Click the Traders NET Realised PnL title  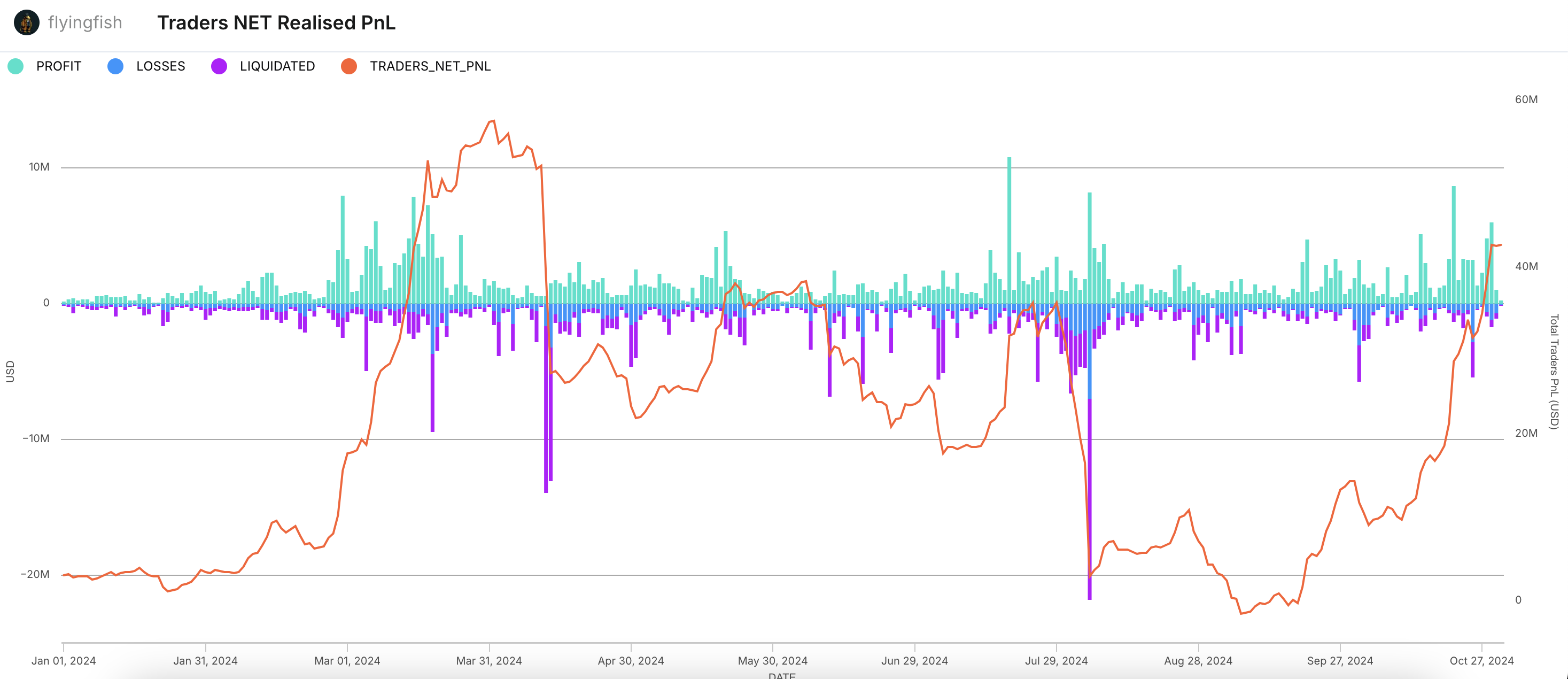[276, 23]
